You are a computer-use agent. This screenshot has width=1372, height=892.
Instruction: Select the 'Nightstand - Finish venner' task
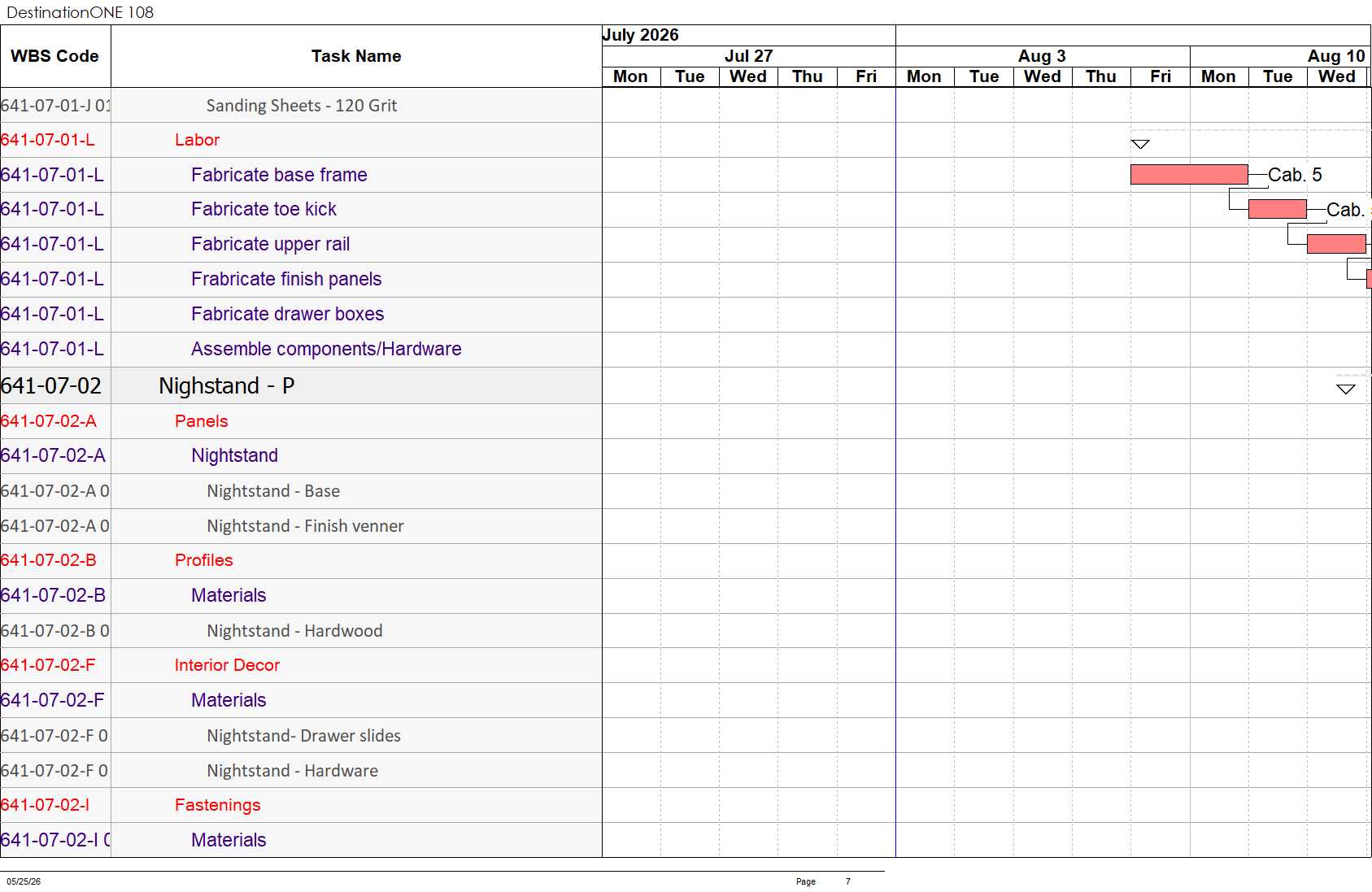[x=305, y=526]
